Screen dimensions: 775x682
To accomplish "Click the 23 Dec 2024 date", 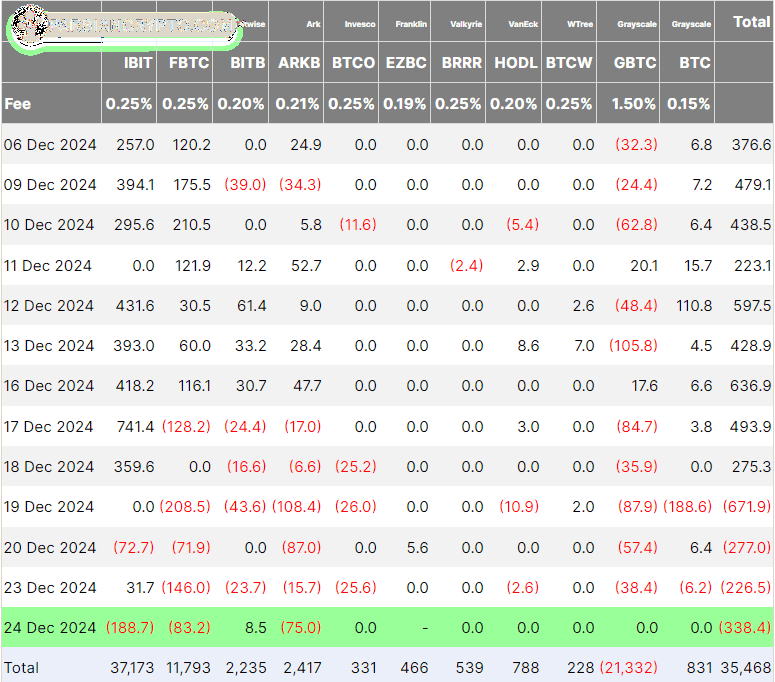I will coord(50,588).
